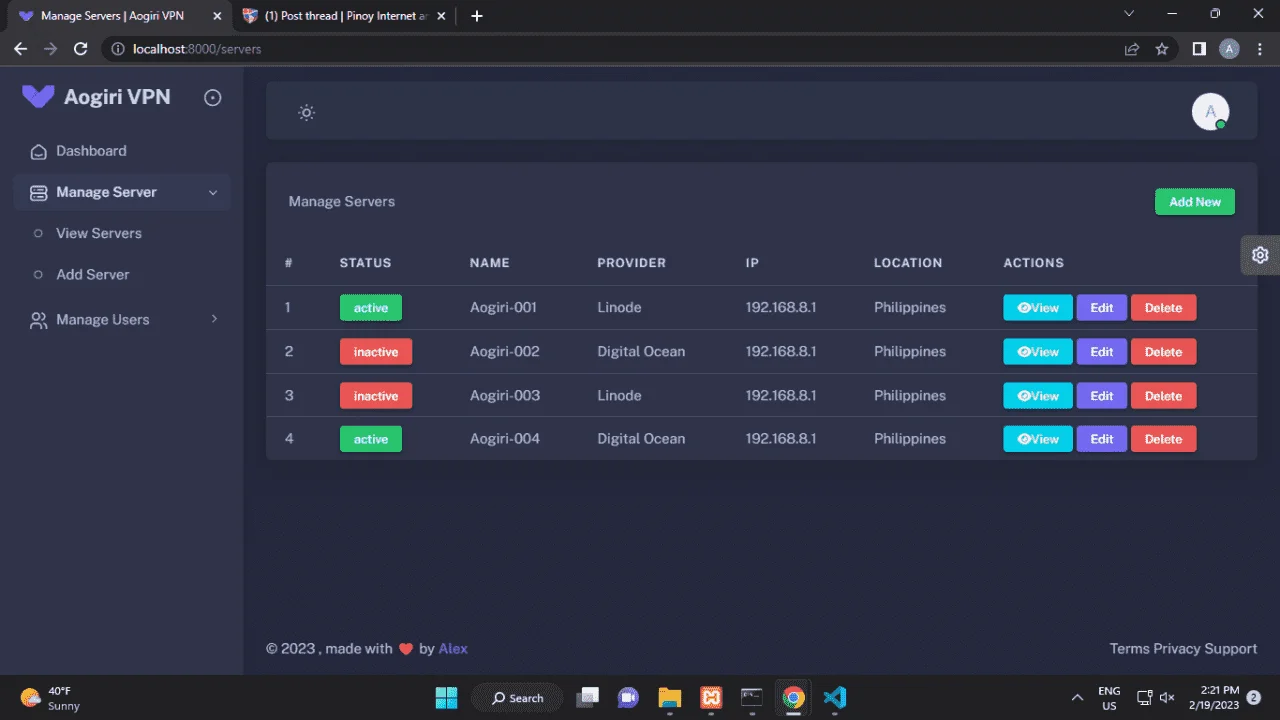Open Add Server submenu item
The height and width of the screenshot is (720, 1280).
click(93, 274)
